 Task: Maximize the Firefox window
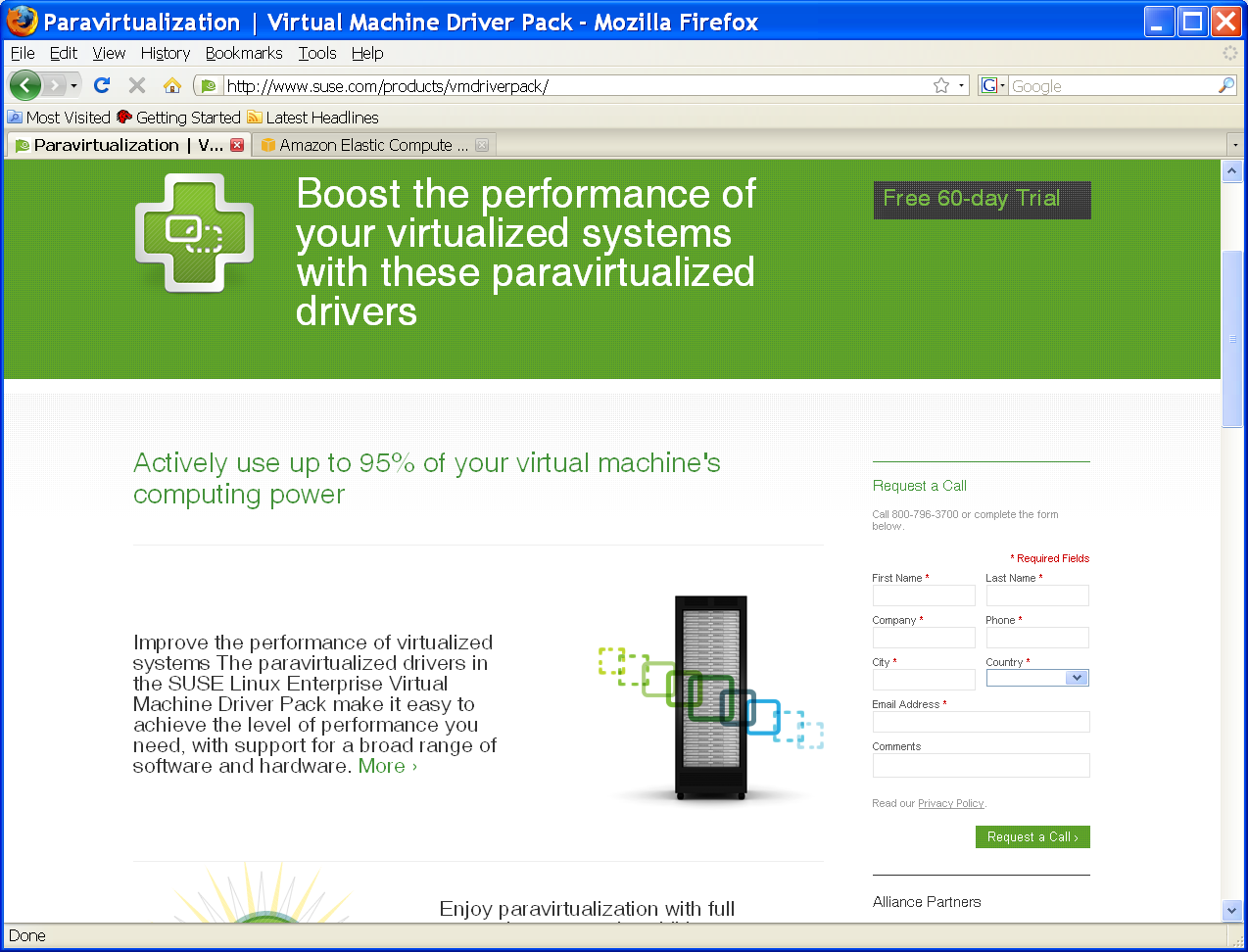[1193, 22]
